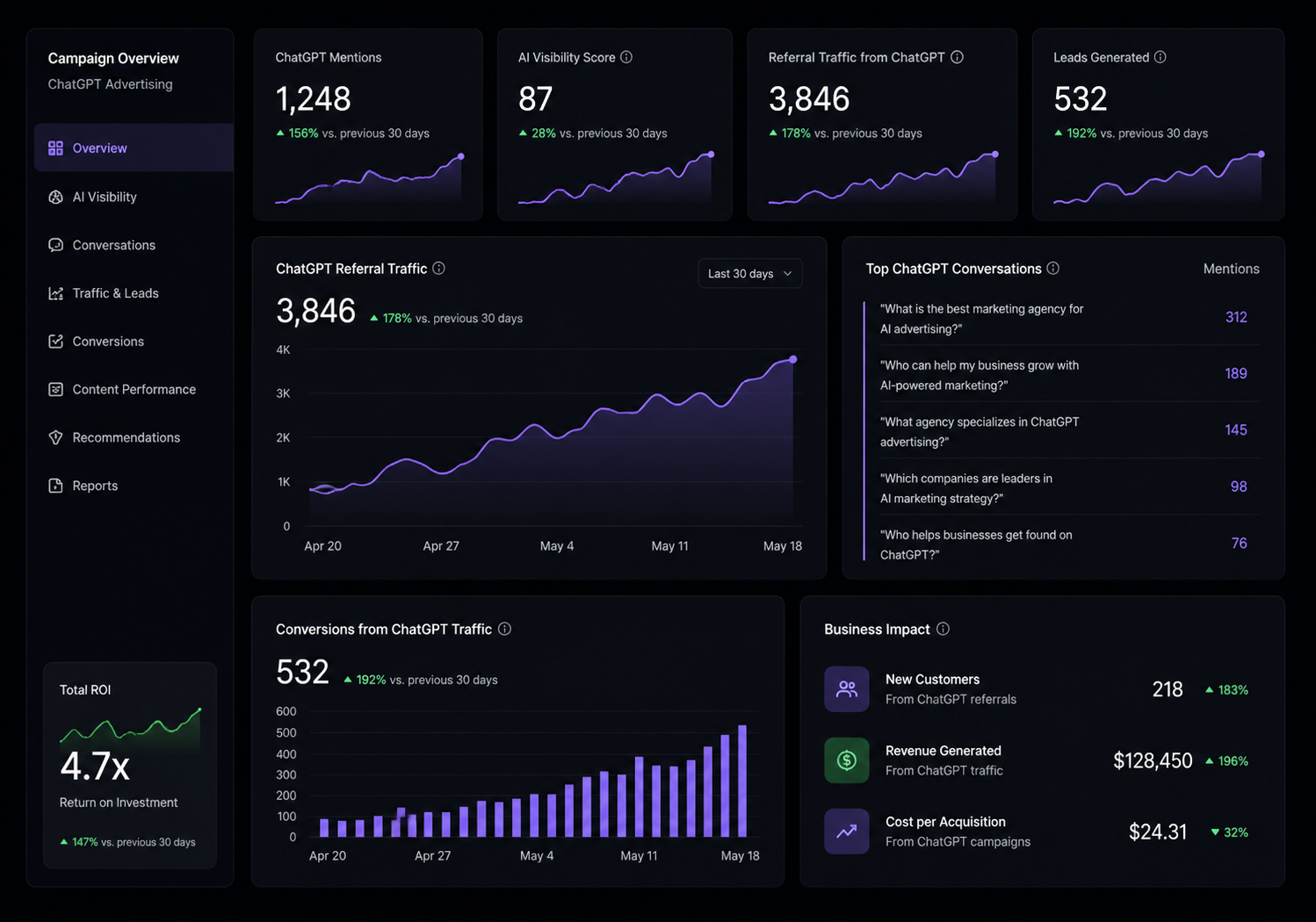Click info icon next to AI Visibility Score
Image resolution: width=1316 pixels, height=922 pixels.
click(x=626, y=57)
